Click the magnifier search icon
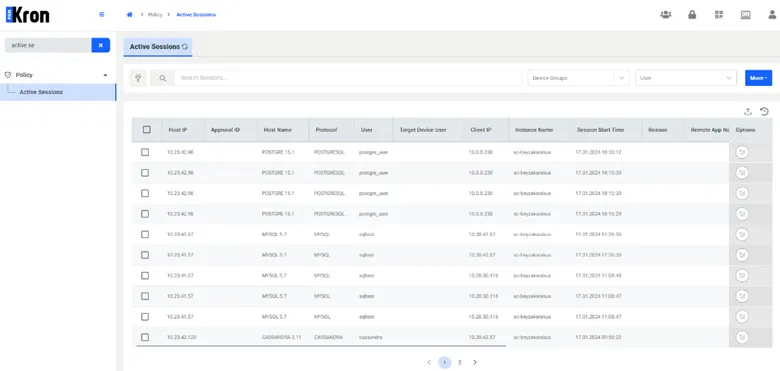The width and height of the screenshot is (780, 371). 163,78
